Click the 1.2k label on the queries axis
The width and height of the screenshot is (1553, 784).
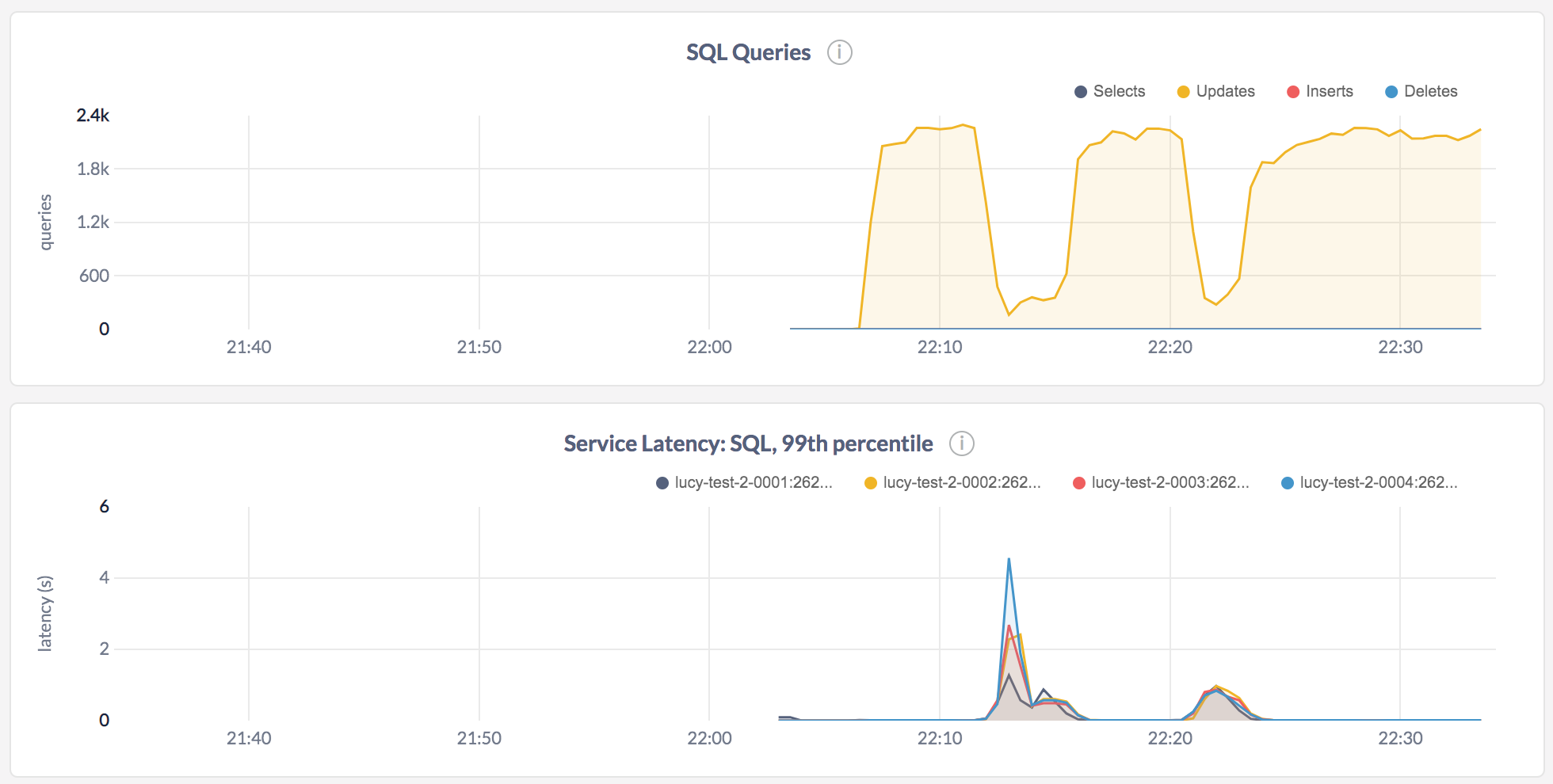(93, 222)
